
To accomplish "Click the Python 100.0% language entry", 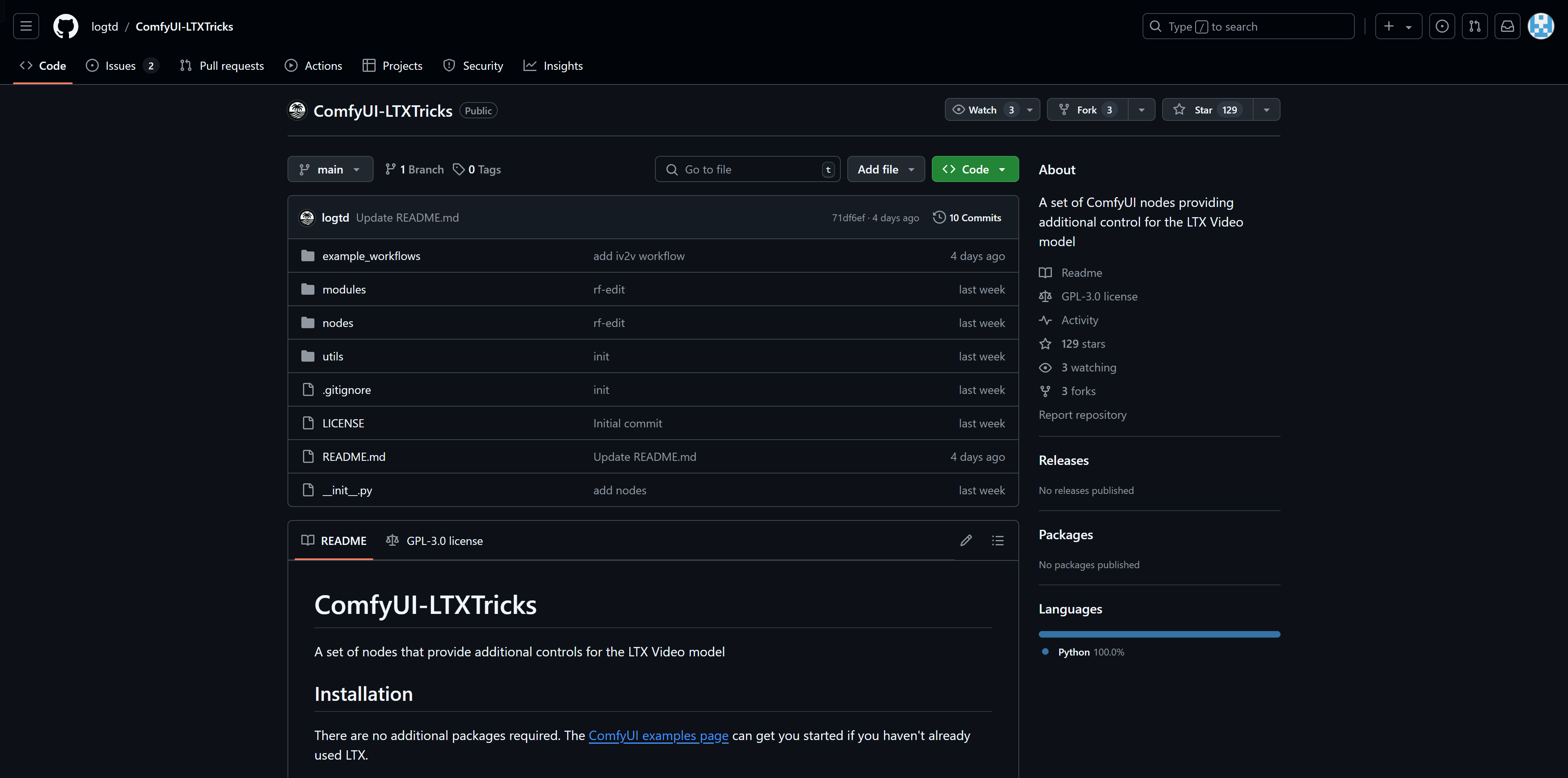I will click(x=1091, y=652).
